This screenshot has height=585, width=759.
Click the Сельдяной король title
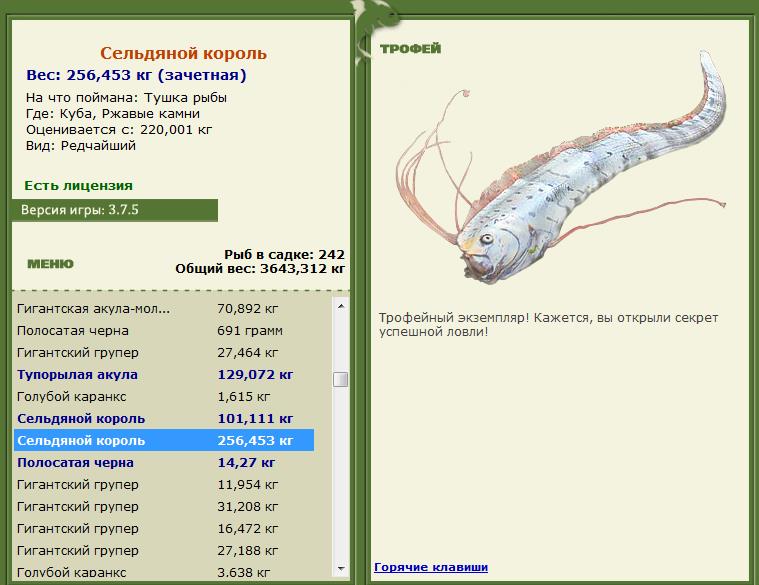pyautogui.click(x=183, y=53)
